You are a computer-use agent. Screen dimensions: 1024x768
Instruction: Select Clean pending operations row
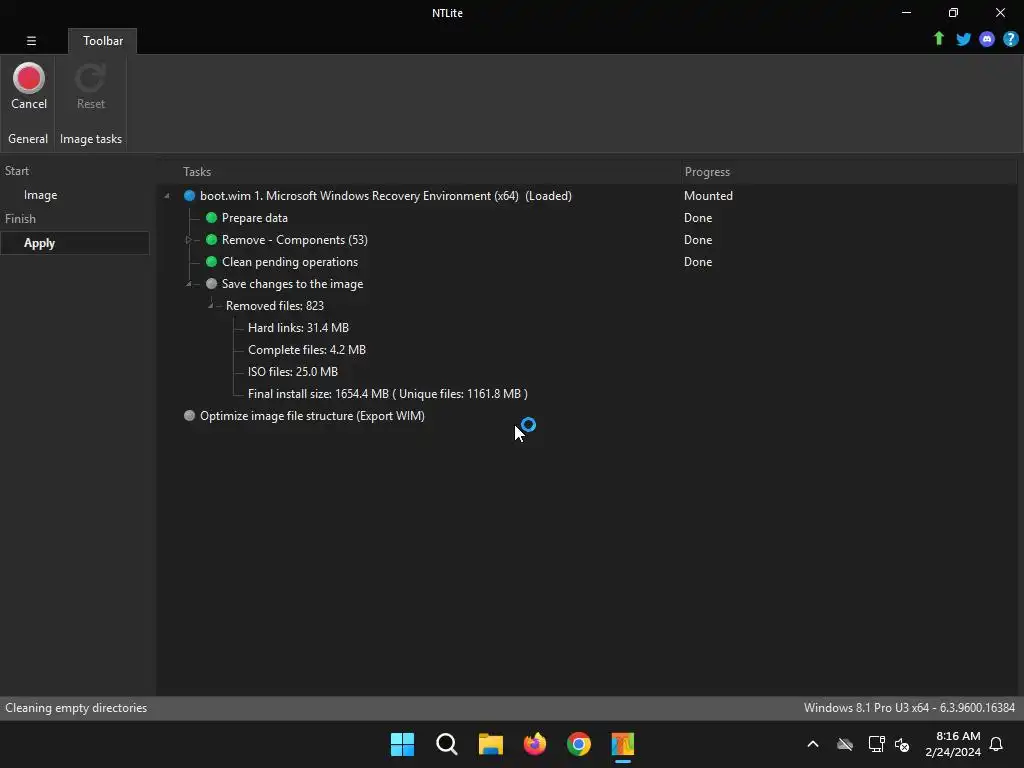click(290, 262)
